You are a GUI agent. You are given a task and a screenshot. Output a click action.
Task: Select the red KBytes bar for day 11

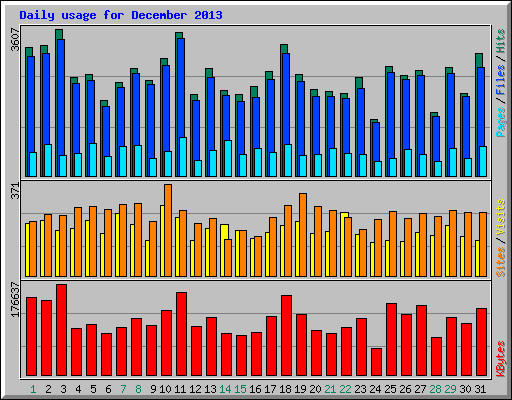coord(181,334)
